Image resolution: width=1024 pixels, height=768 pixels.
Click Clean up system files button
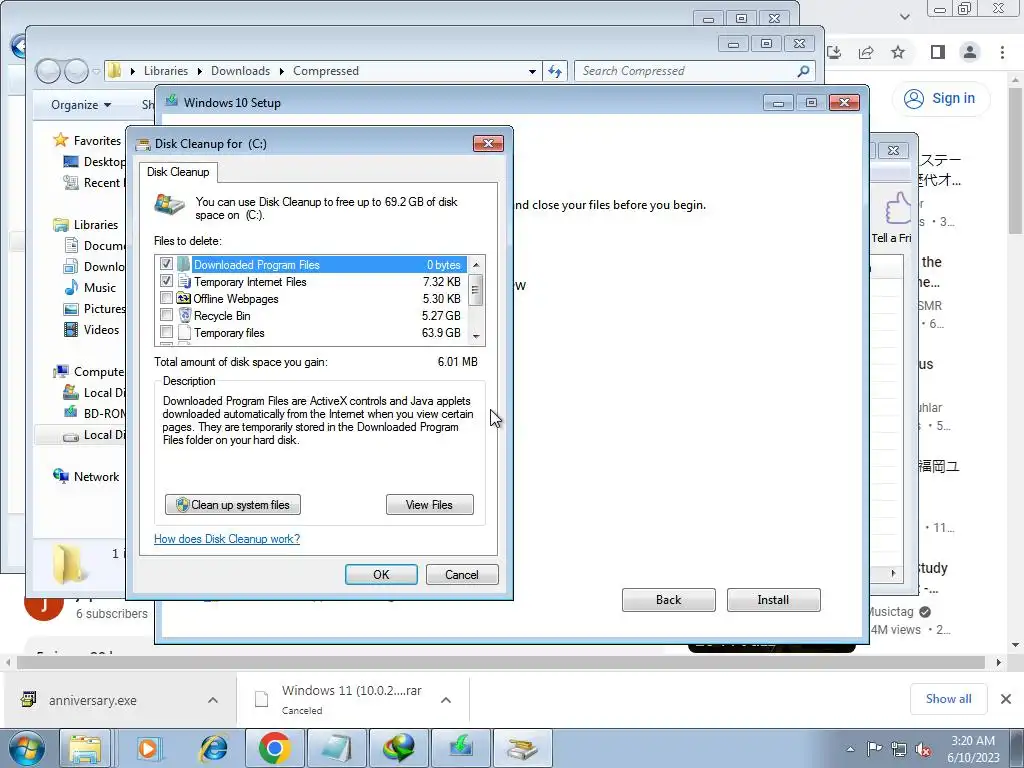[x=232, y=505]
